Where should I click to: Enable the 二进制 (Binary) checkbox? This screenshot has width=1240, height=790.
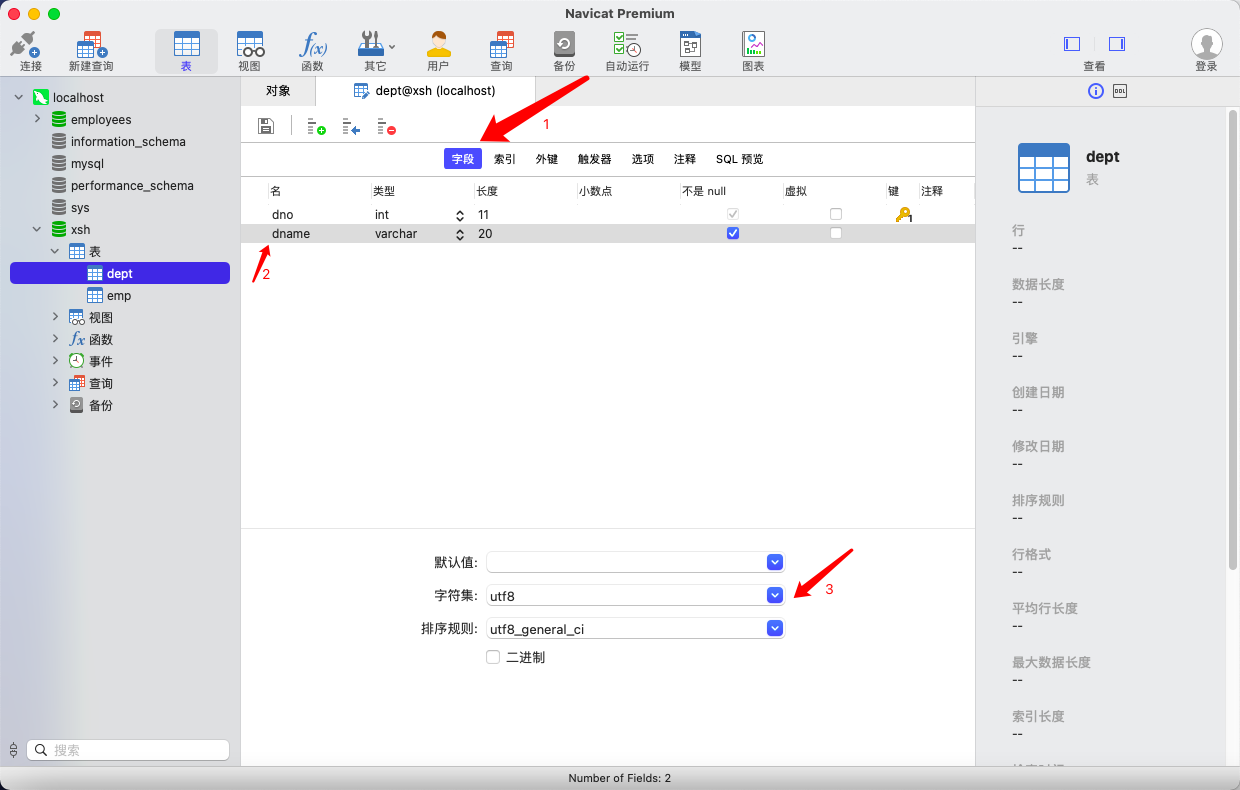pyautogui.click(x=493, y=657)
